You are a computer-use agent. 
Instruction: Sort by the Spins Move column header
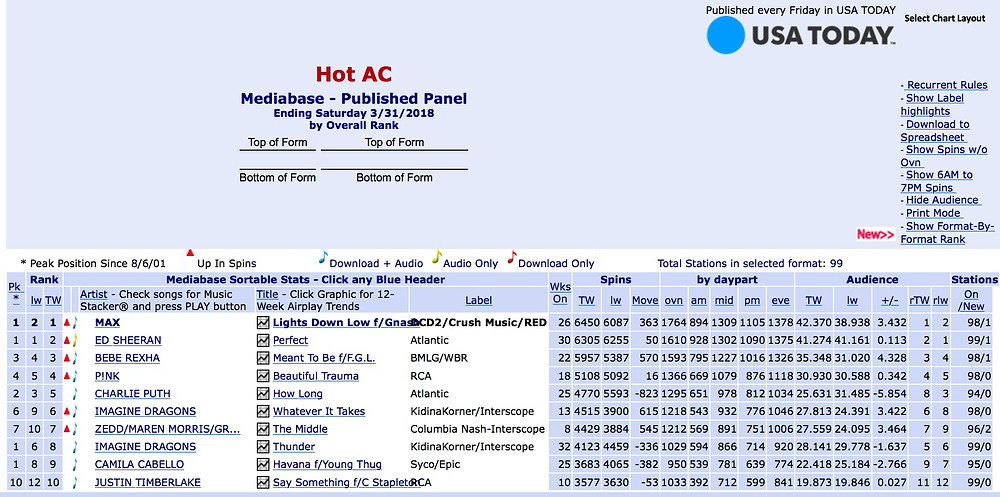pos(645,300)
